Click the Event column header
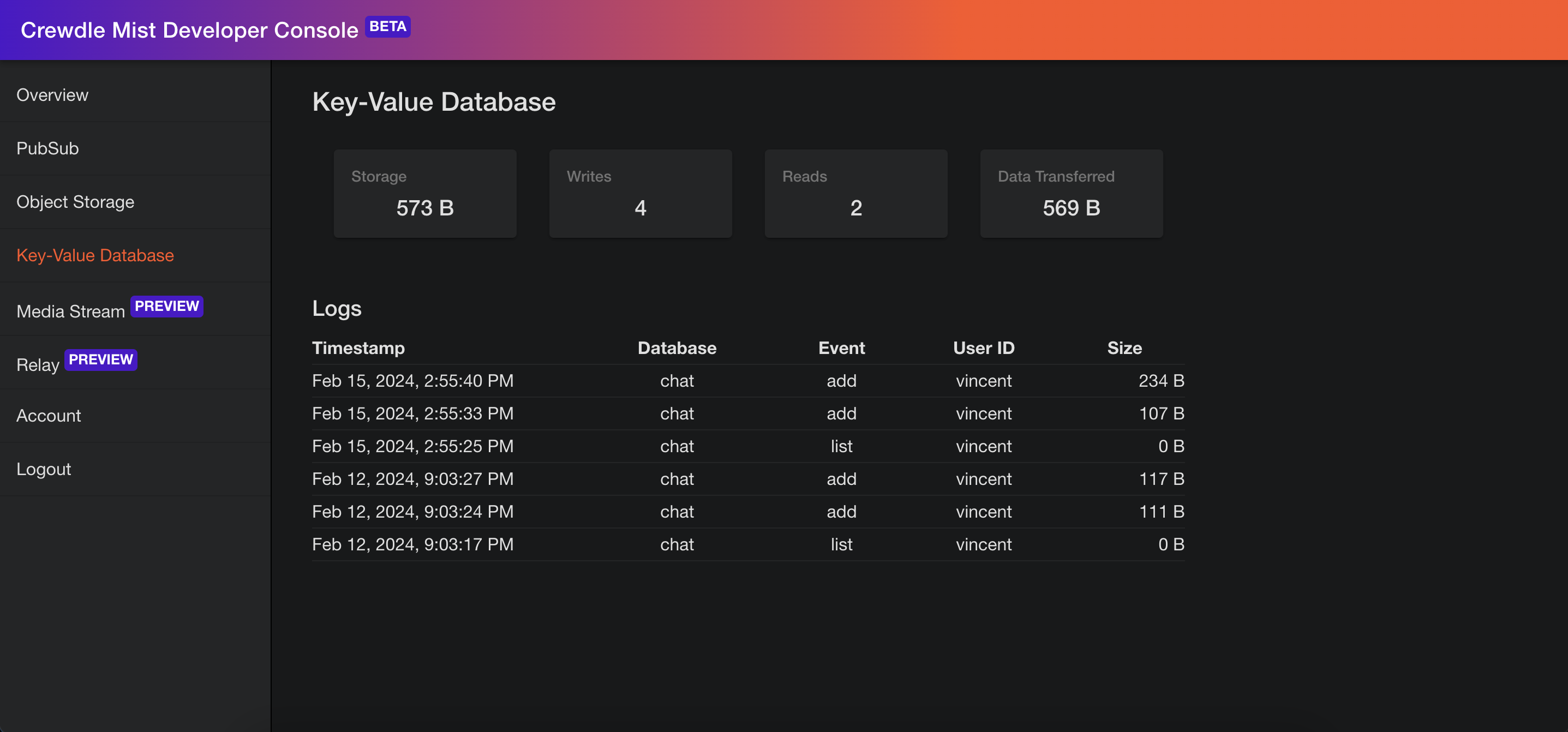This screenshot has height=732, width=1568. click(842, 348)
